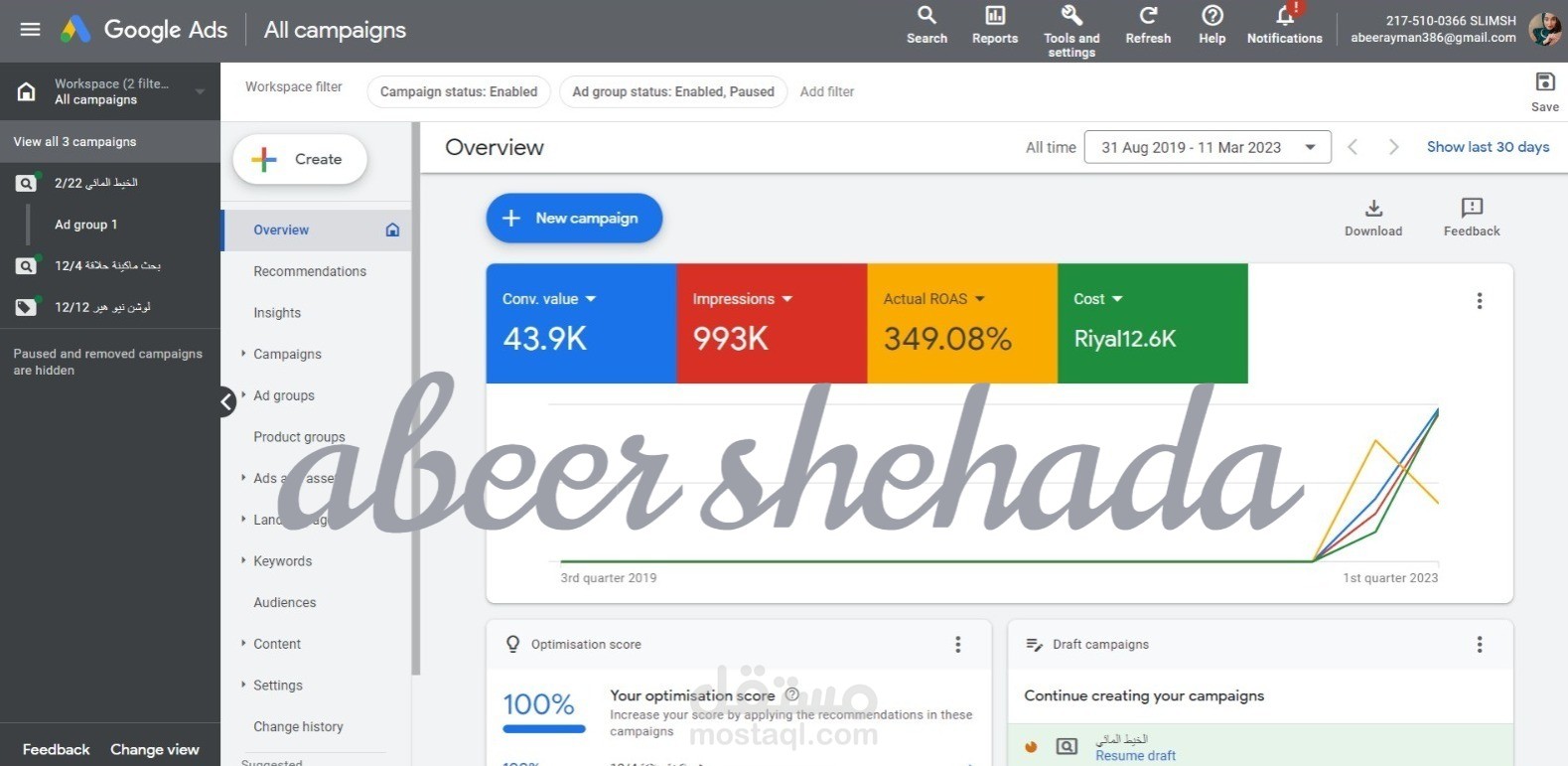Select Ad group 1 in sidebar
The image size is (1568, 766).
(85, 225)
